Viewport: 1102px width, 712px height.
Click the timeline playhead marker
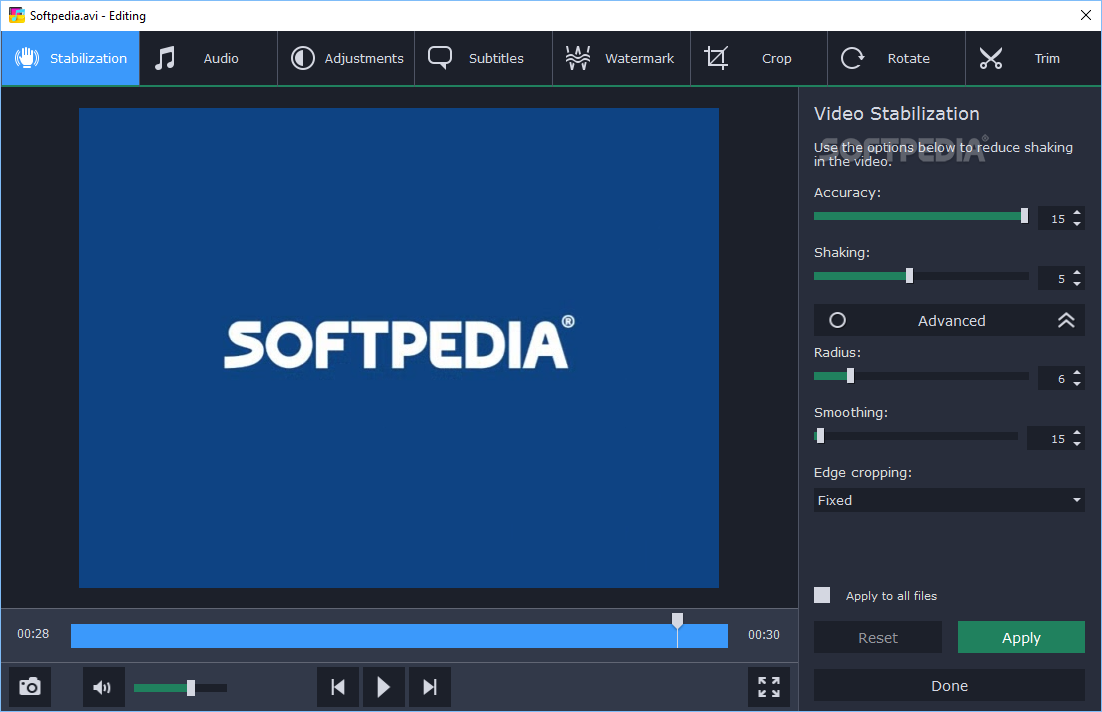tap(677, 620)
